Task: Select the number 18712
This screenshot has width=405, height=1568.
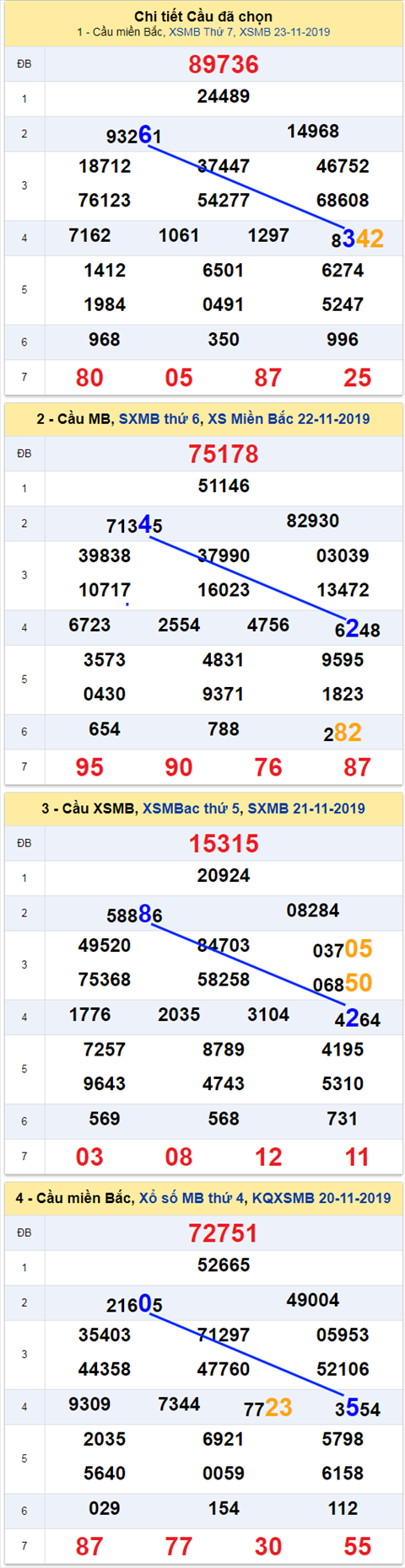Action: pos(105,166)
